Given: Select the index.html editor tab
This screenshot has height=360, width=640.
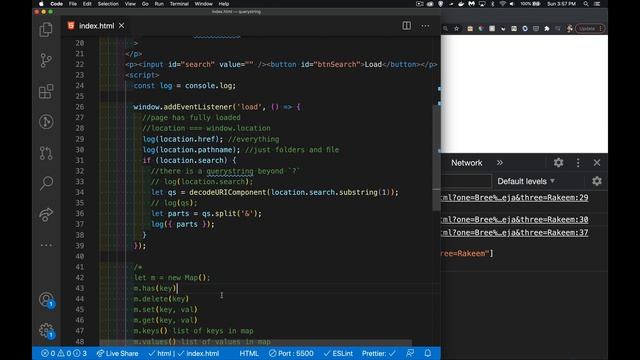Looking at the screenshot, I should pos(96,26).
